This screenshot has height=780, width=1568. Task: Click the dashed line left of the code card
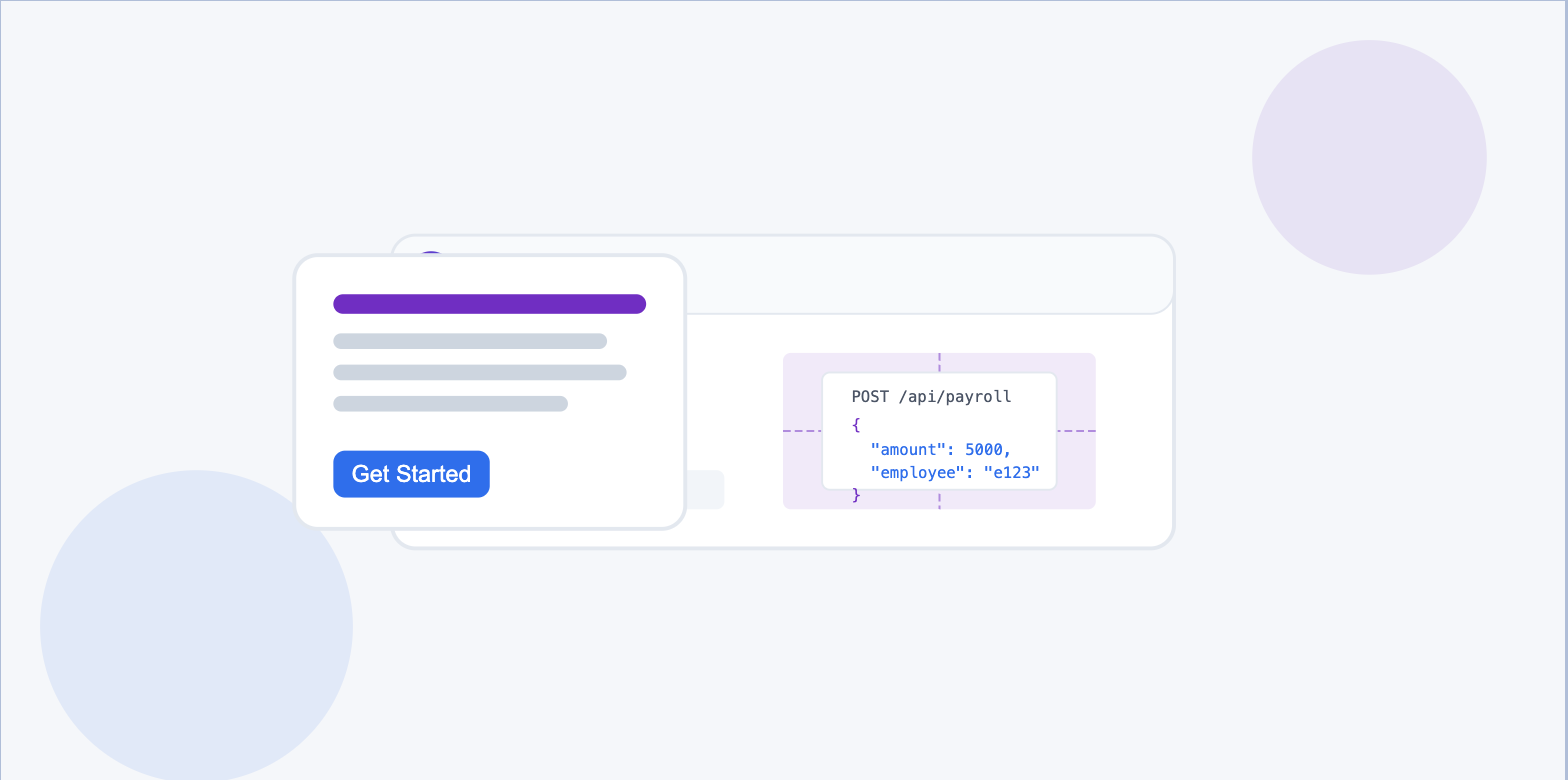[x=802, y=431]
